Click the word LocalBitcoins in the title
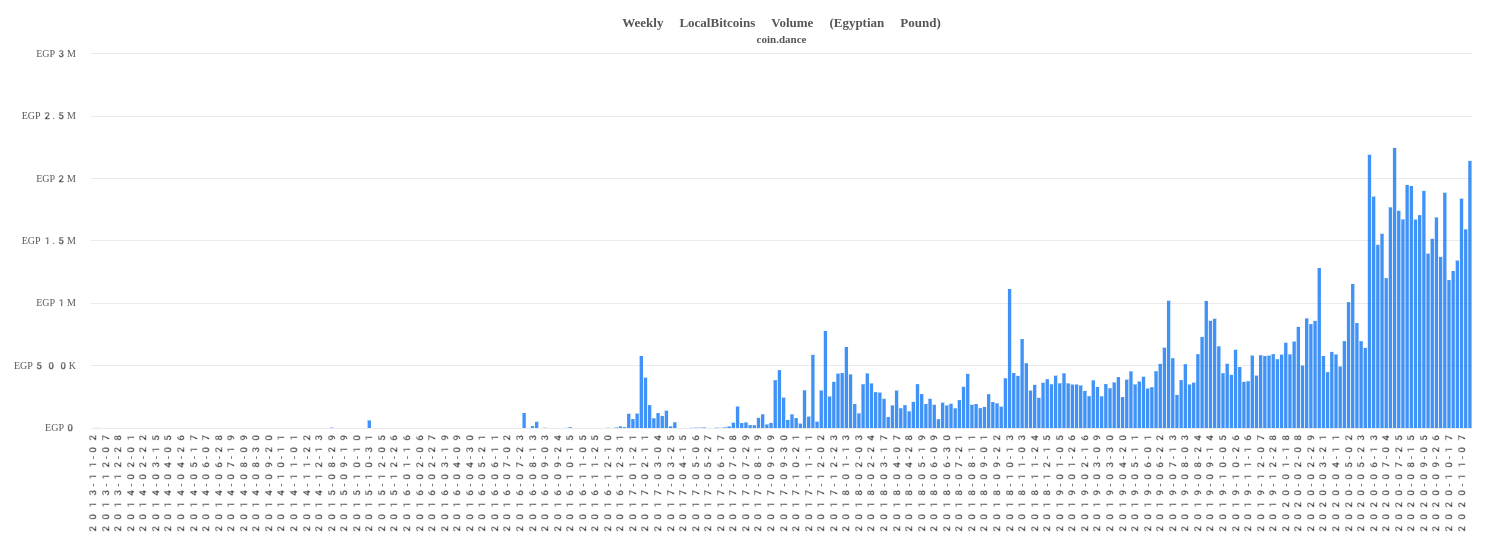The height and width of the screenshot is (550, 1488). (717, 23)
